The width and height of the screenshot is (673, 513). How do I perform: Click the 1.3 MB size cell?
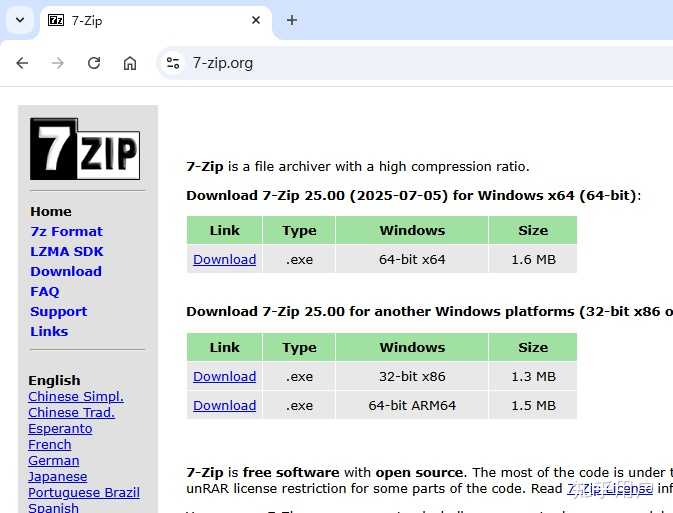tap(533, 376)
